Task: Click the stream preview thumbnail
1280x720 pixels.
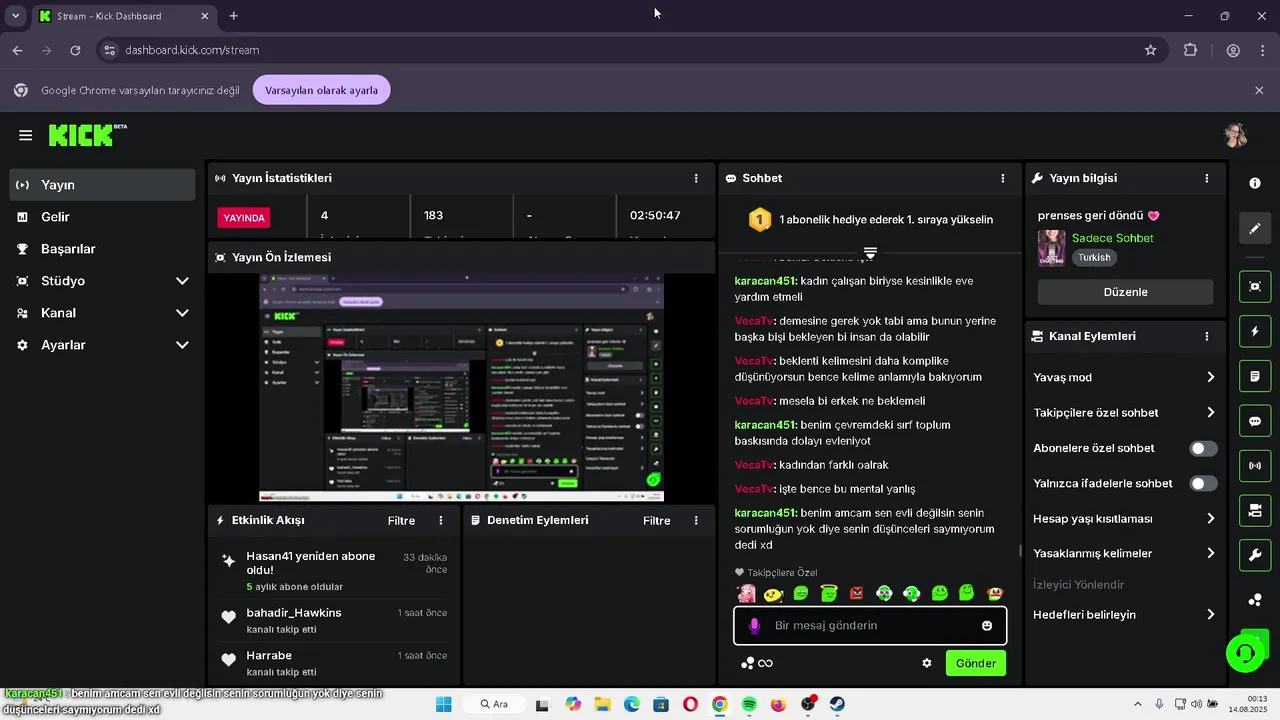Action: [x=461, y=387]
